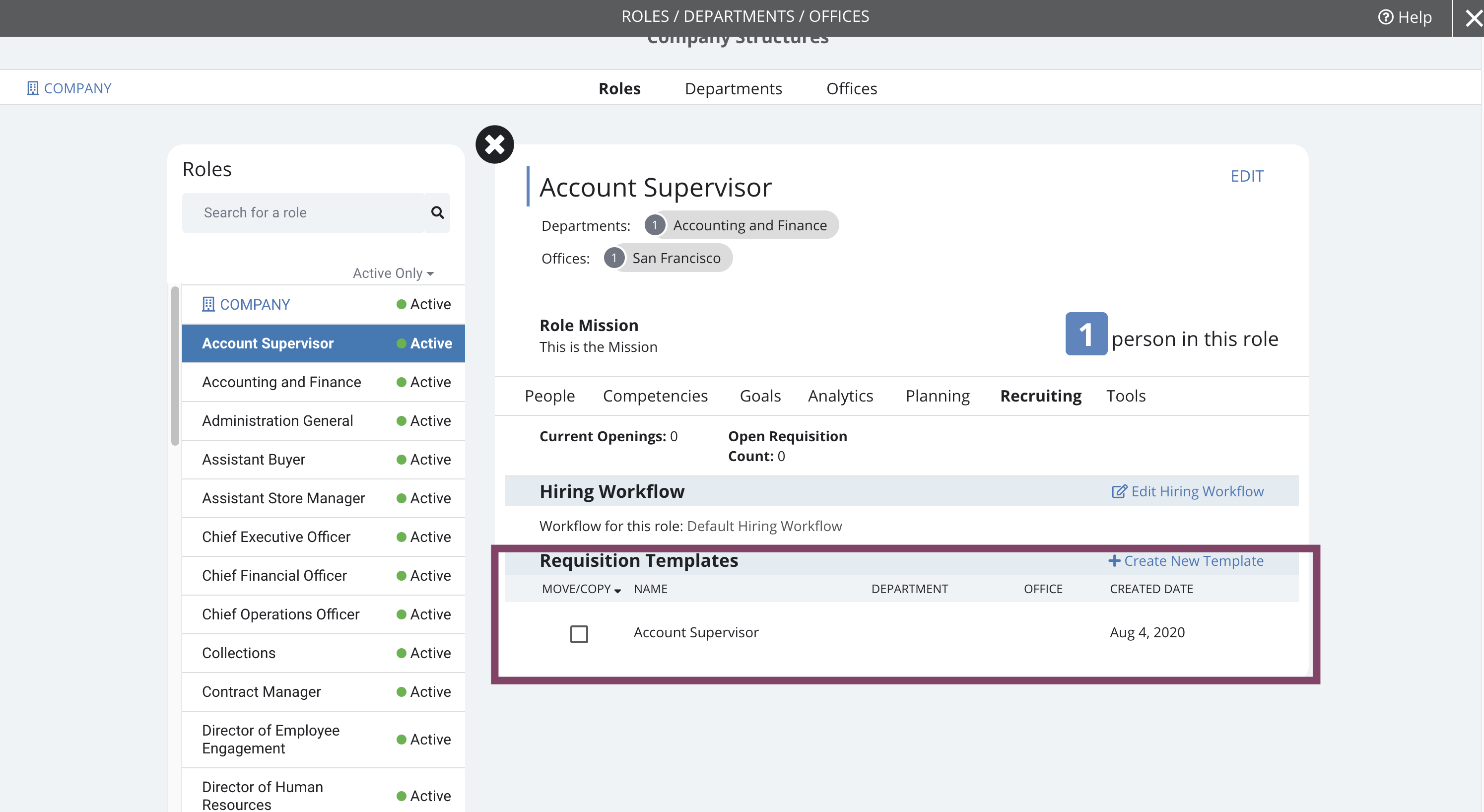Click the EDIT link for Account Supervisor
Viewport: 1484px width, 812px height.
(x=1247, y=176)
